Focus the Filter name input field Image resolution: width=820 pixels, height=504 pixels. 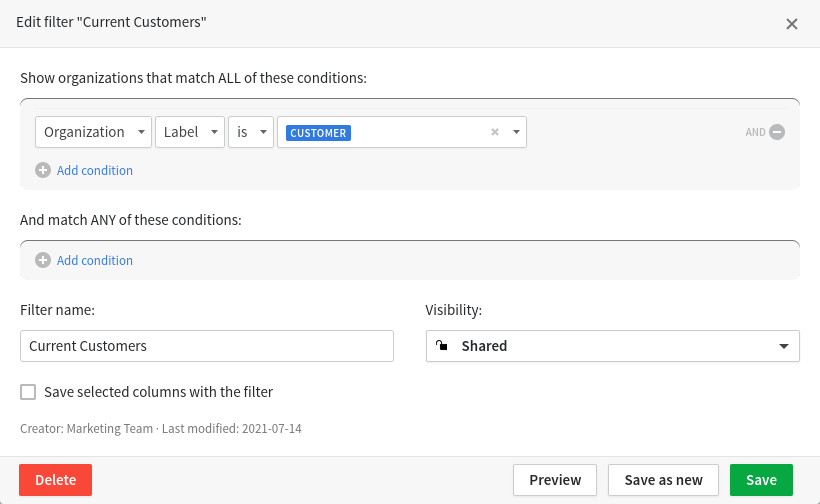pyautogui.click(x=207, y=346)
